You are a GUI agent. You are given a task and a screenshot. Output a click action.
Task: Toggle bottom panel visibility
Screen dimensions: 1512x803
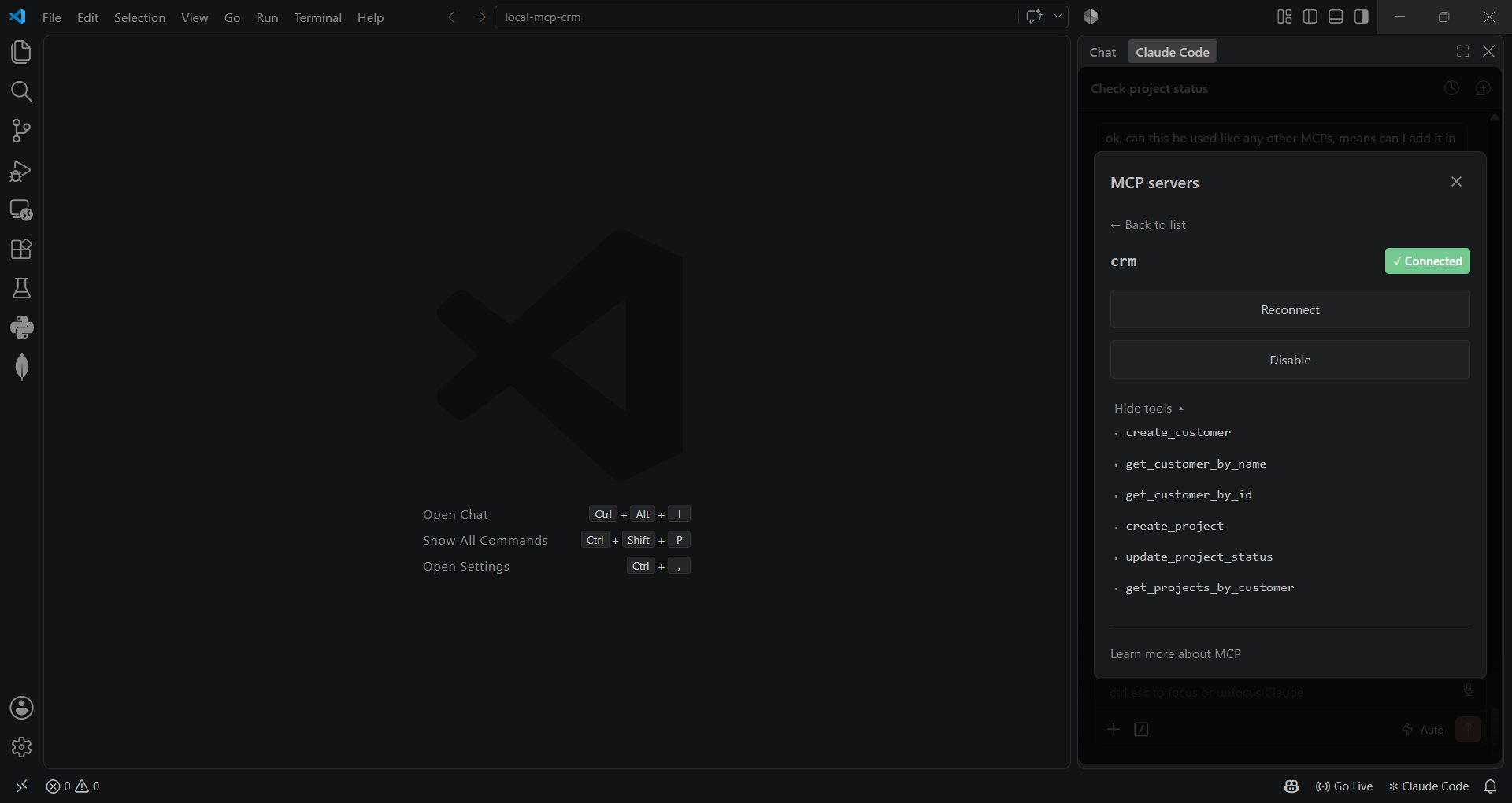point(1336,17)
